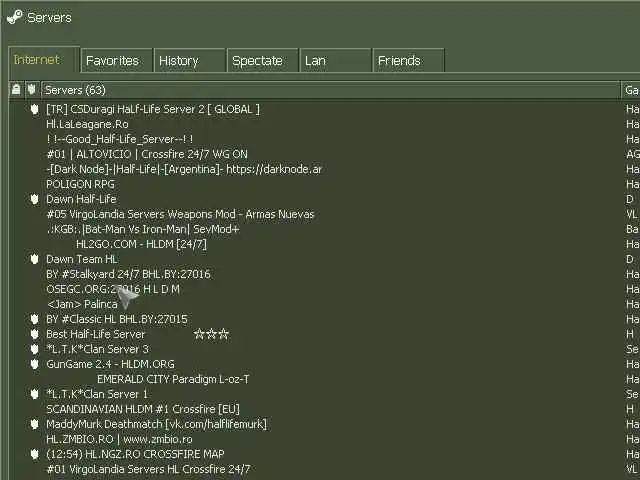Select BY #Stalkyard 24/7 server
The width and height of the screenshot is (640, 480).
click(129, 274)
